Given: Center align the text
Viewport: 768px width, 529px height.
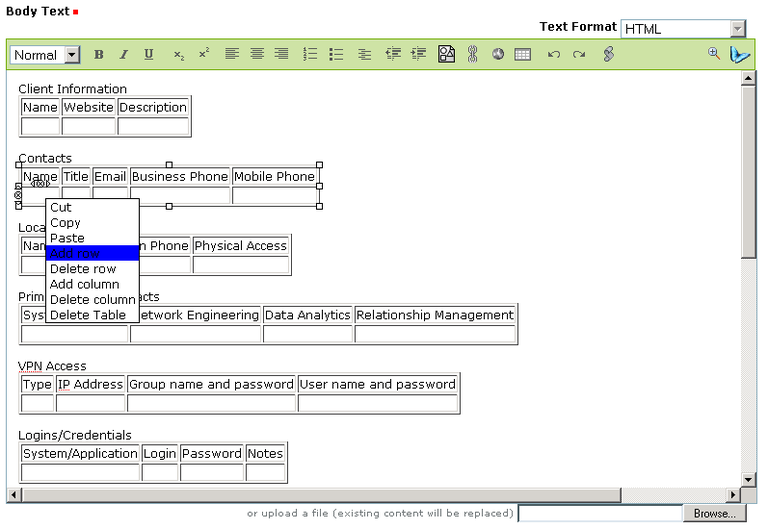Looking at the screenshot, I should [x=257, y=55].
